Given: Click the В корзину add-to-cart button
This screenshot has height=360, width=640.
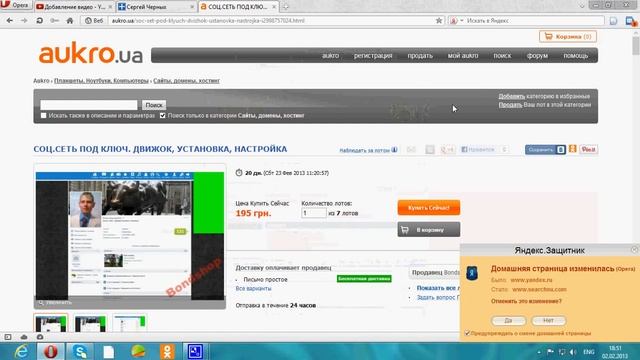Looking at the screenshot, I should (429, 230).
